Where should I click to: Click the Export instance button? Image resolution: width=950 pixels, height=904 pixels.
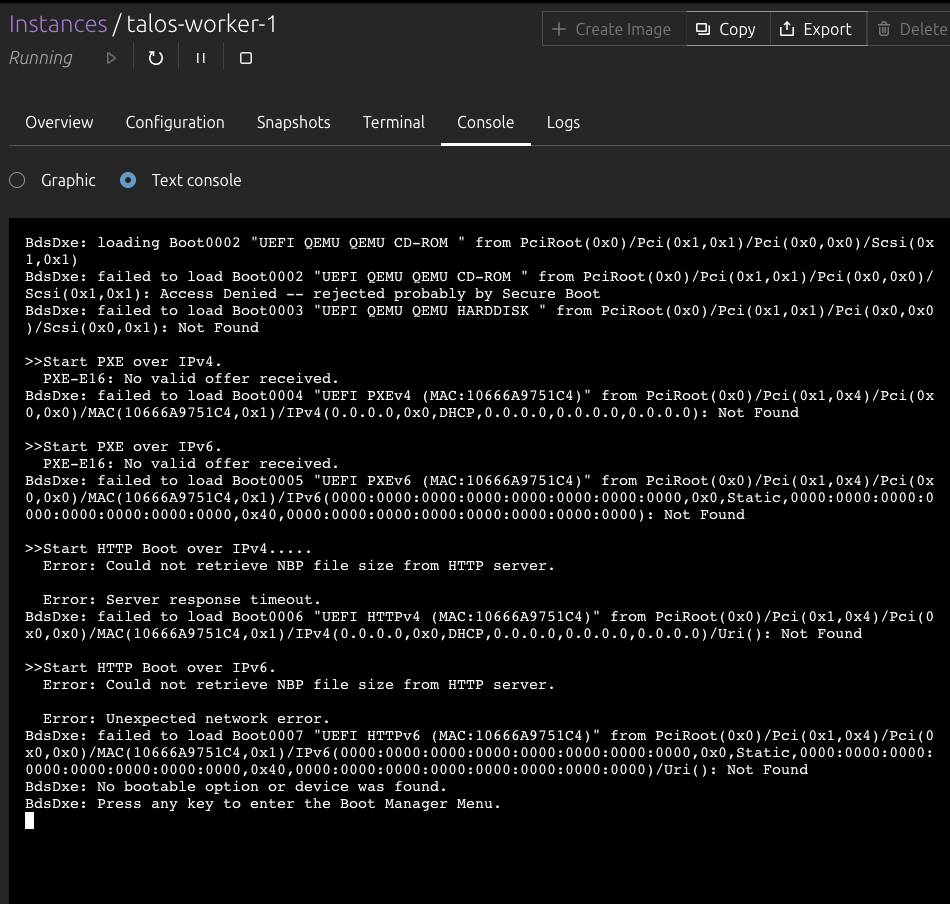[818, 29]
